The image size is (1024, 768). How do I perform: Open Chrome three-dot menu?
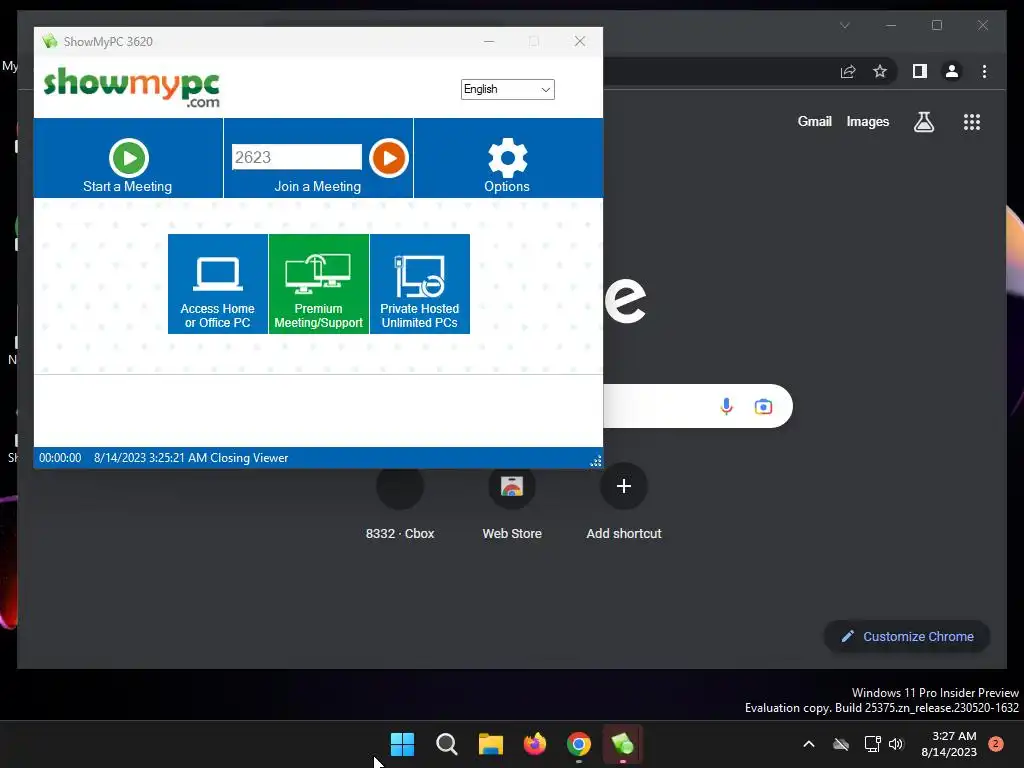[x=984, y=71]
